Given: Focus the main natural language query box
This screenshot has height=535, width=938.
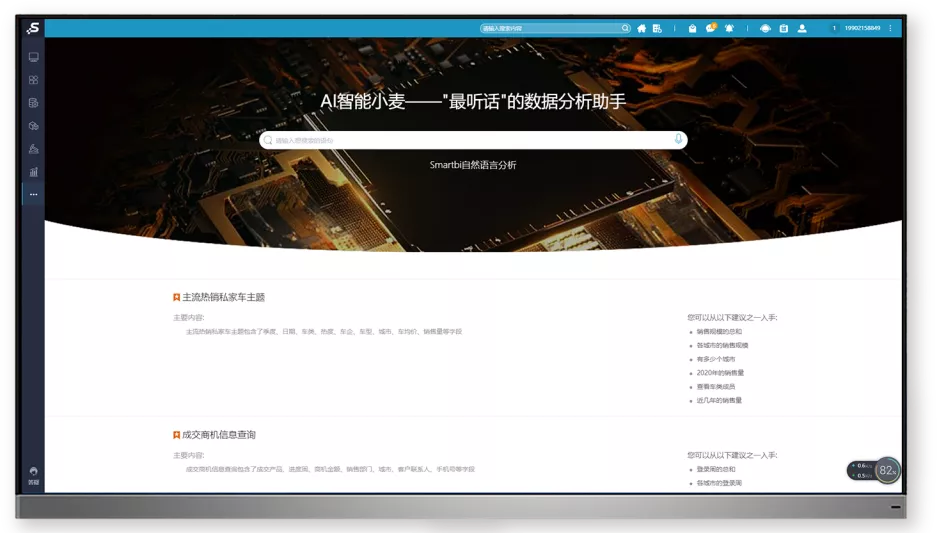Looking at the screenshot, I should 473,140.
